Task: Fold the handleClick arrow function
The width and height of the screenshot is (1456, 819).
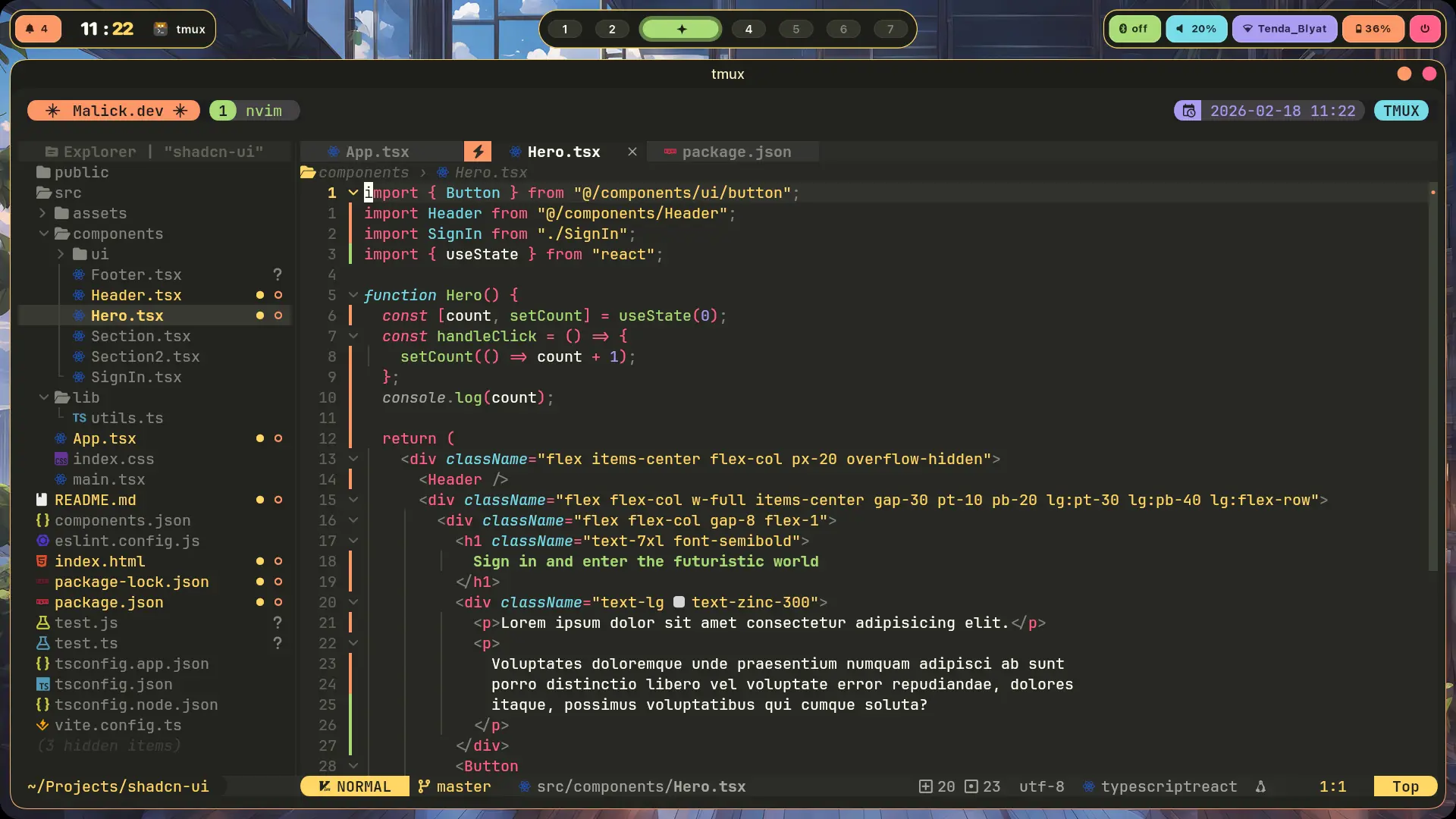Action: [353, 336]
